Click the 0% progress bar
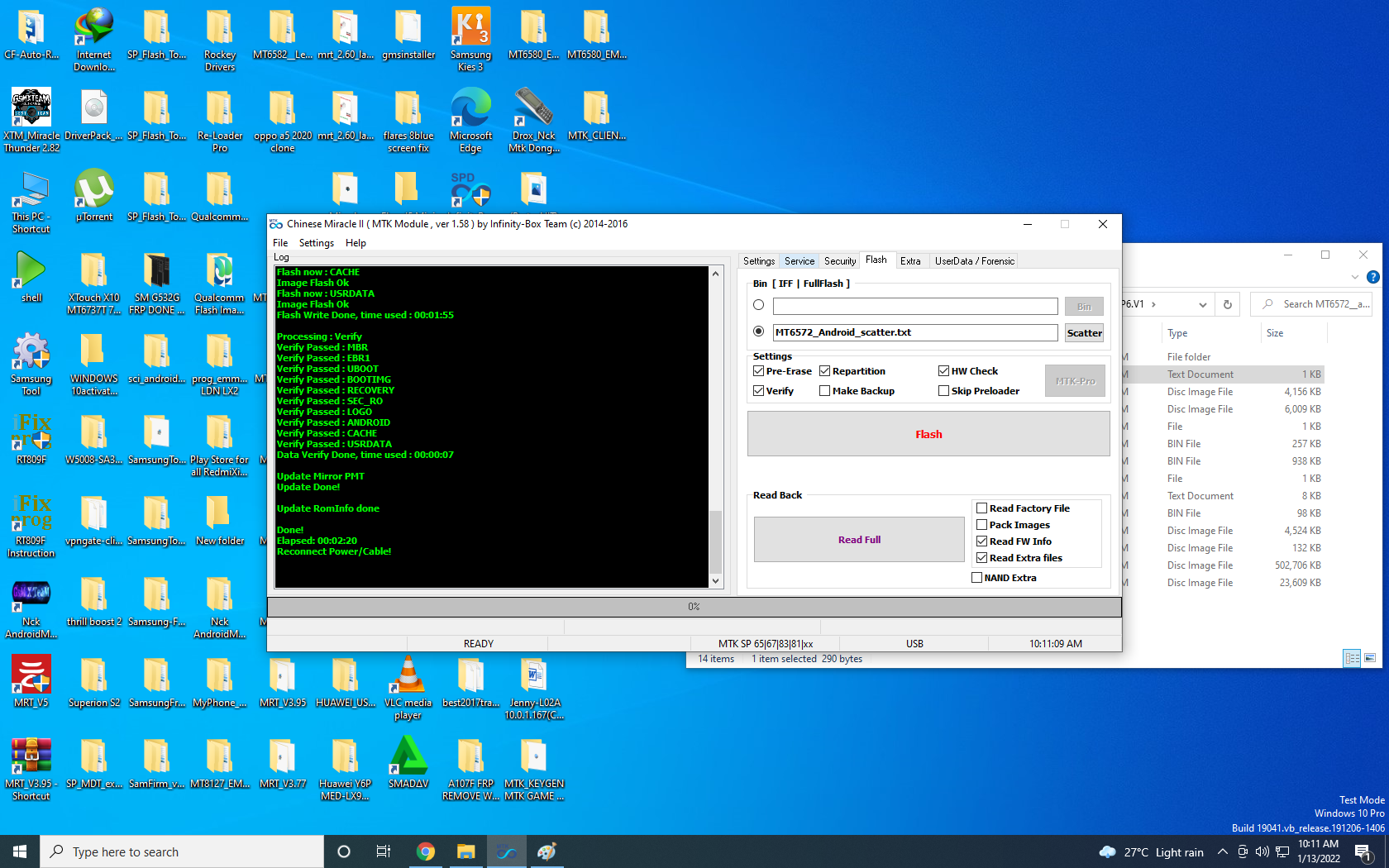1389x868 pixels. click(694, 607)
